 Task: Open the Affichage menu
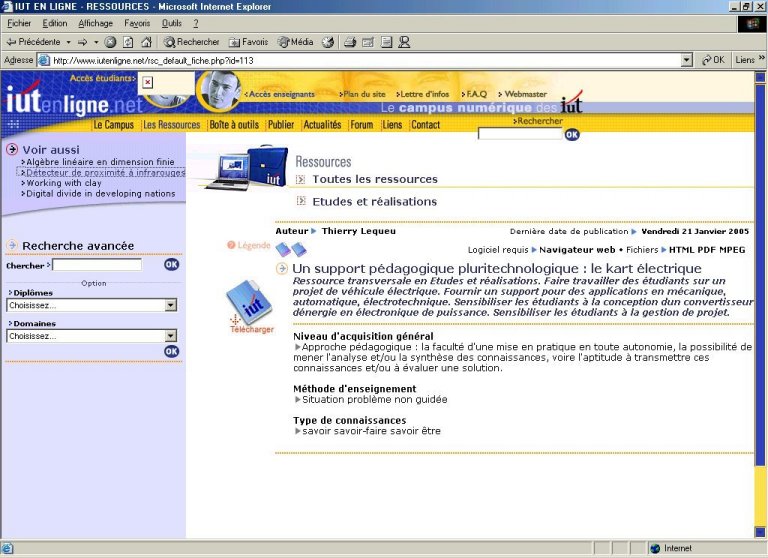click(x=96, y=23)
